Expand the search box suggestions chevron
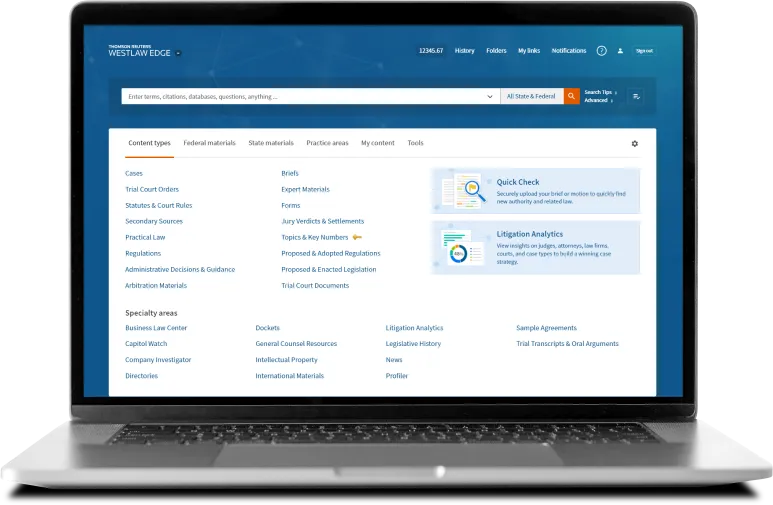The image size is (773, 505). coord(490,97)
